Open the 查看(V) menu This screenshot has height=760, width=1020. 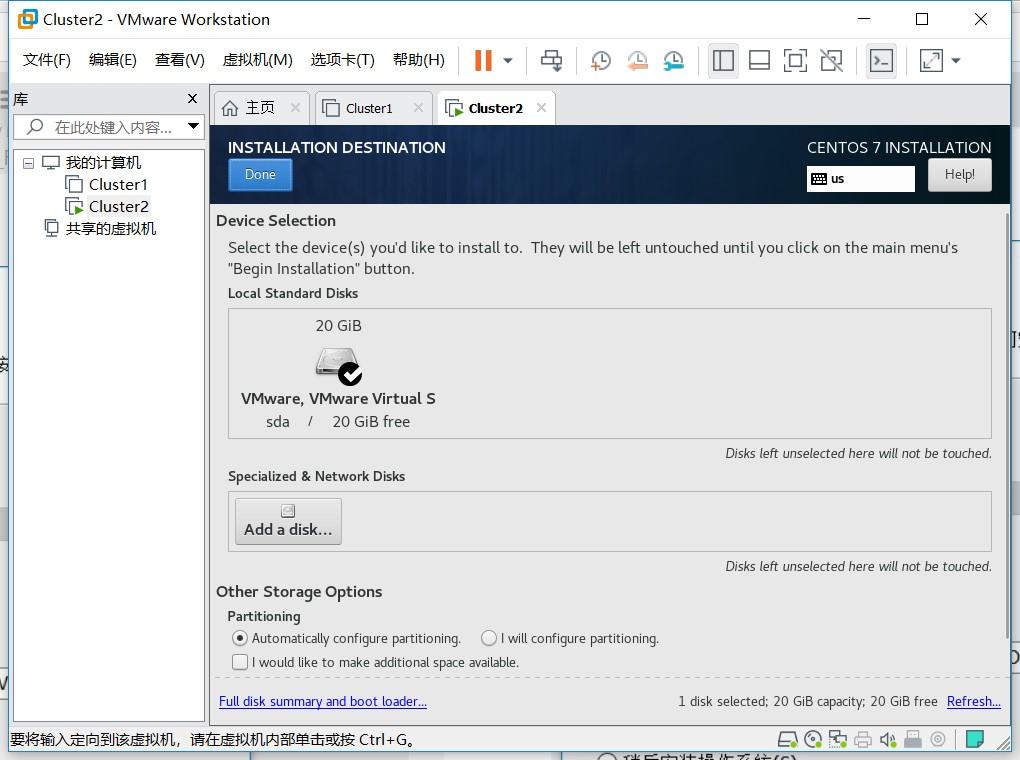pyautogui.click(x=180, y=60)
